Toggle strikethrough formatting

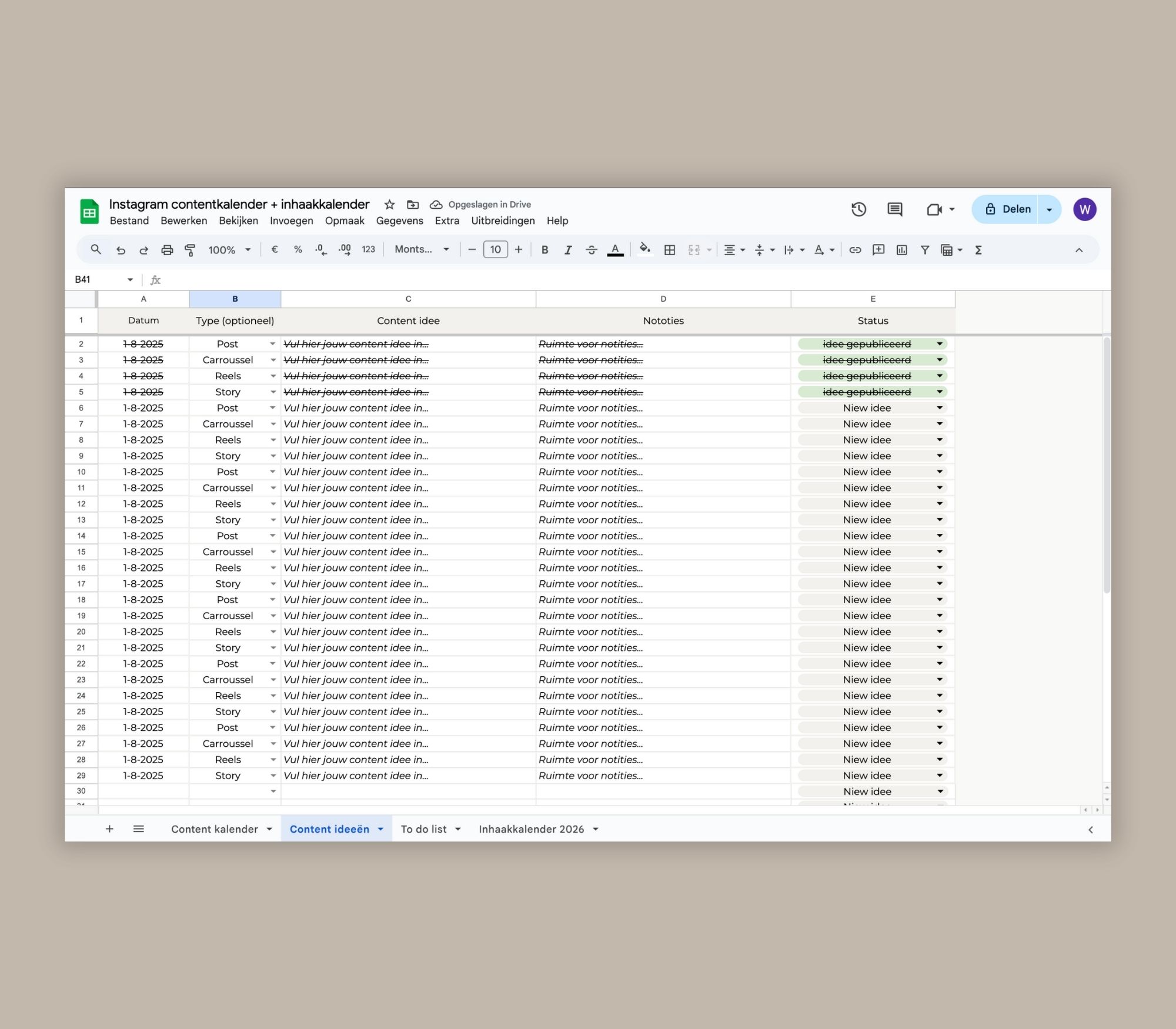coord(591,250)
